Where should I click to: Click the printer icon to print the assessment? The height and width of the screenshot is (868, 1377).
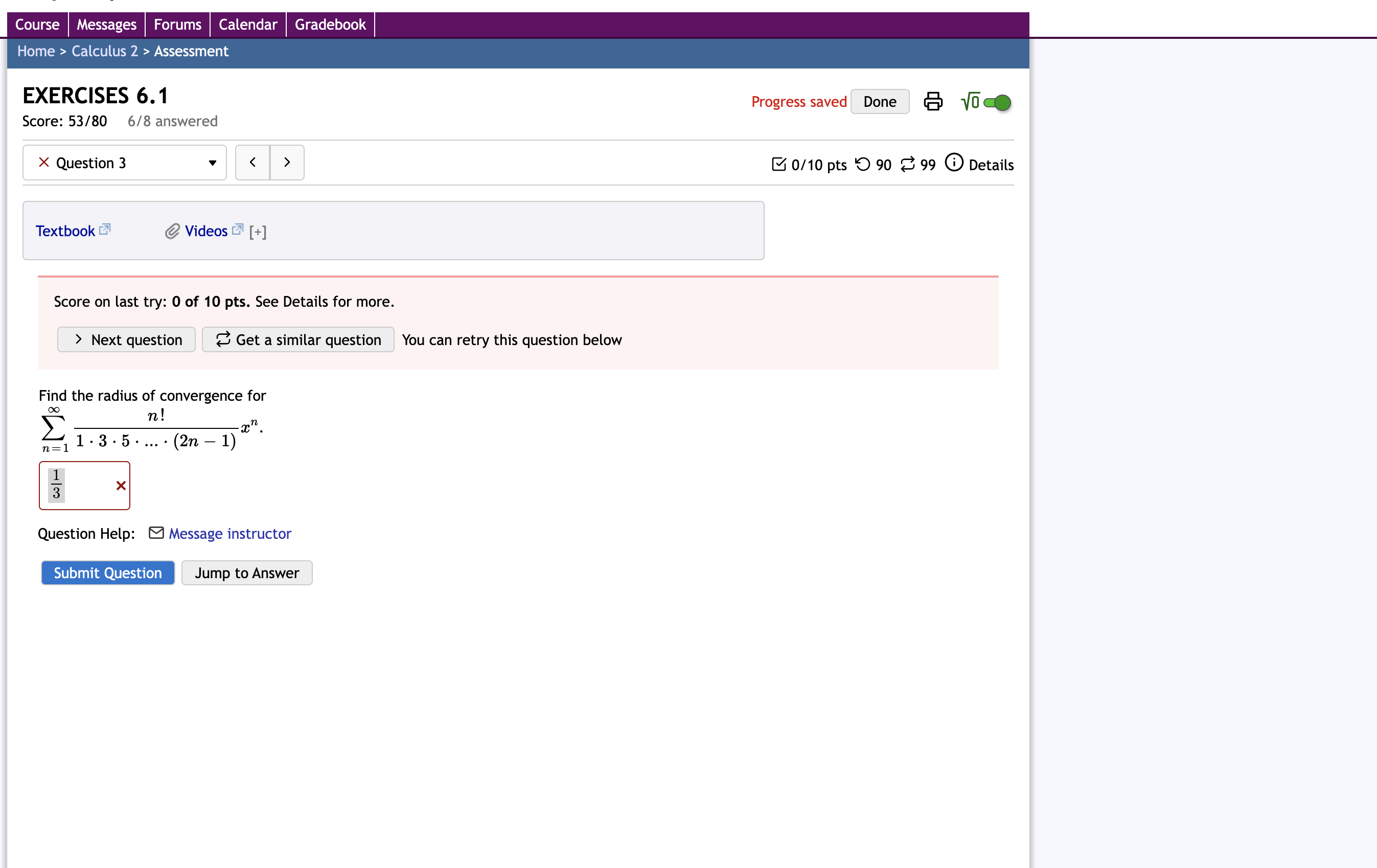[x=933, y=101]
